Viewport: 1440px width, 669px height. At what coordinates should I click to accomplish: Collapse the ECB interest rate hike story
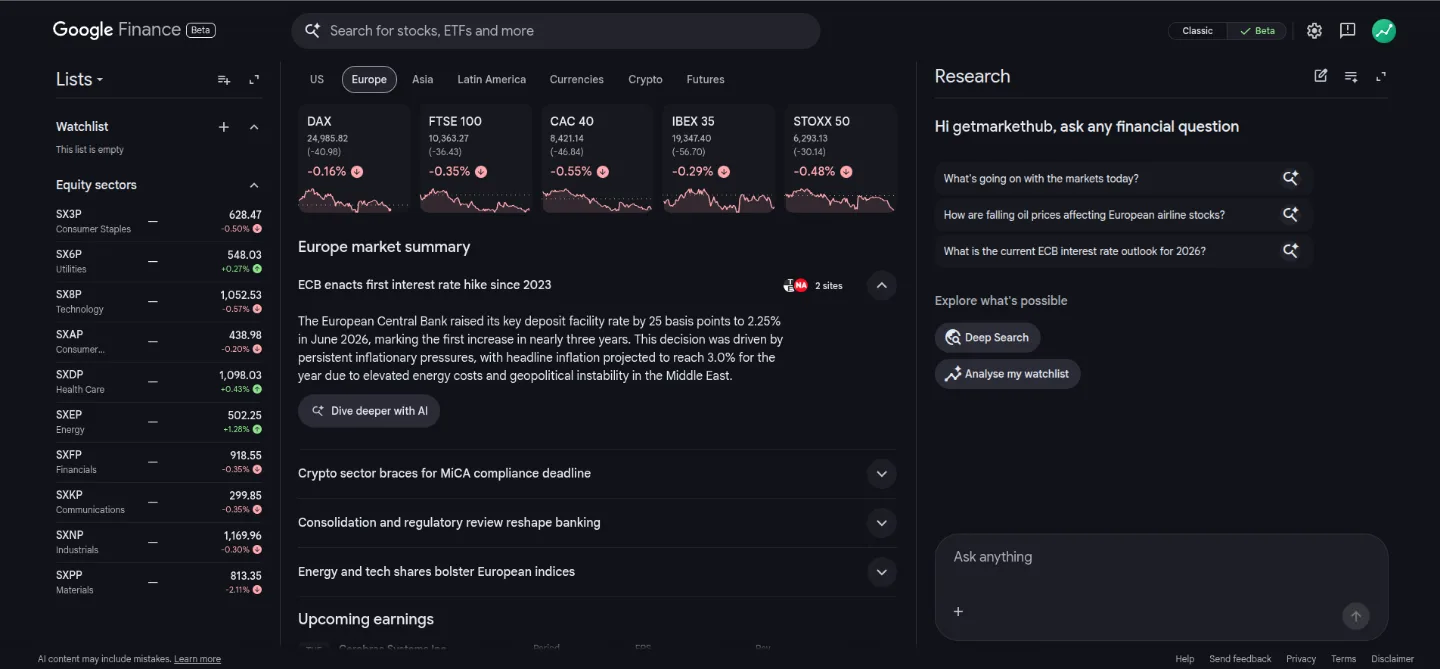(x=881, y=285)
